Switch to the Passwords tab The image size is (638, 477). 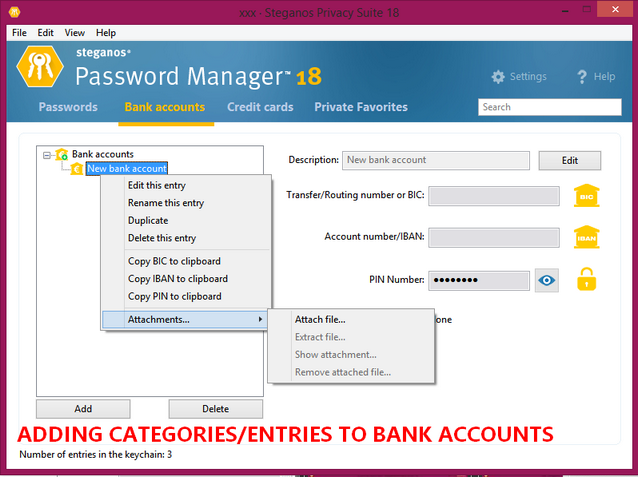[68, 107]
